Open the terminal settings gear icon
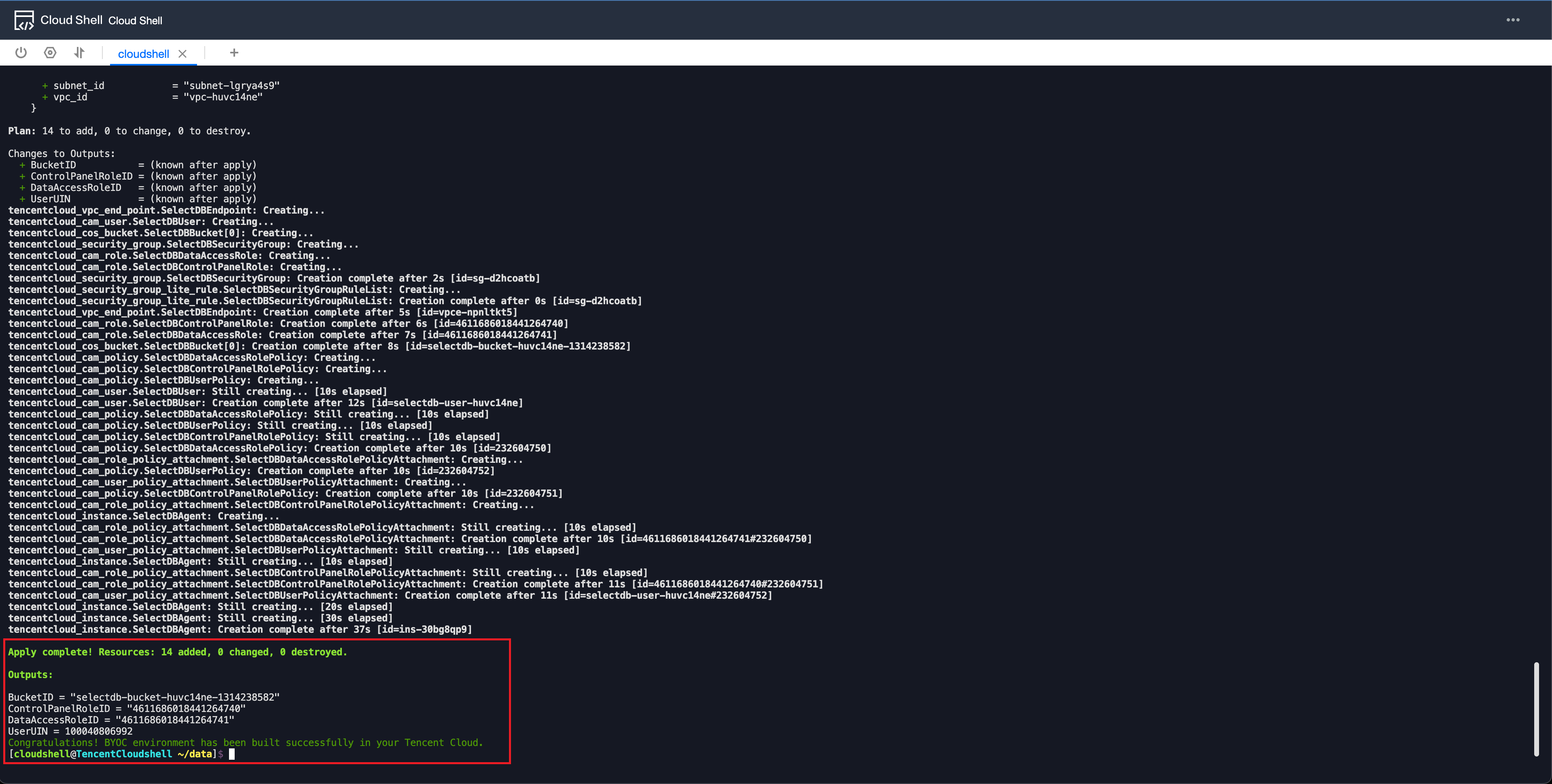The height and width of the screenshot is (784, 1552). tap(50, 53)
